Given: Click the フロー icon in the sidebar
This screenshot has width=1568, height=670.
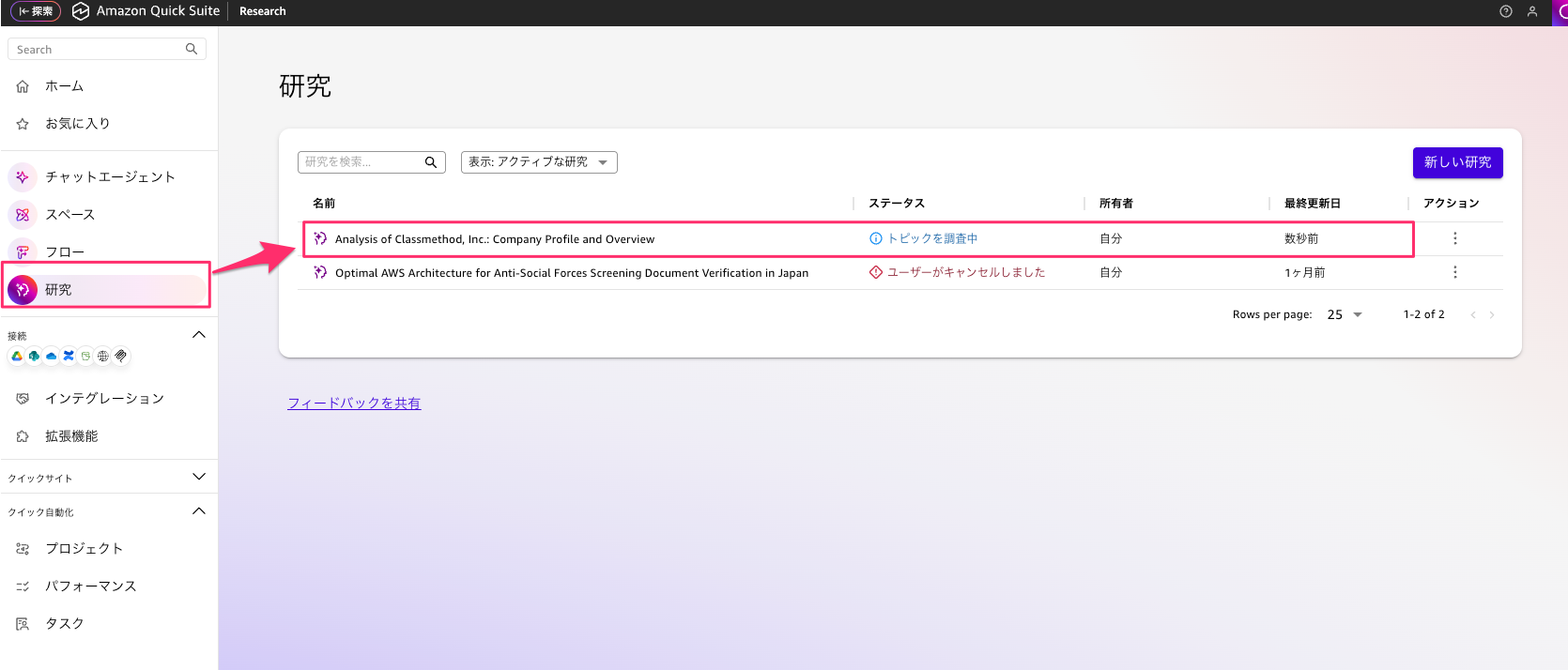Looking at the screenshot, I should pyautogui.click(x=23, y=252).
